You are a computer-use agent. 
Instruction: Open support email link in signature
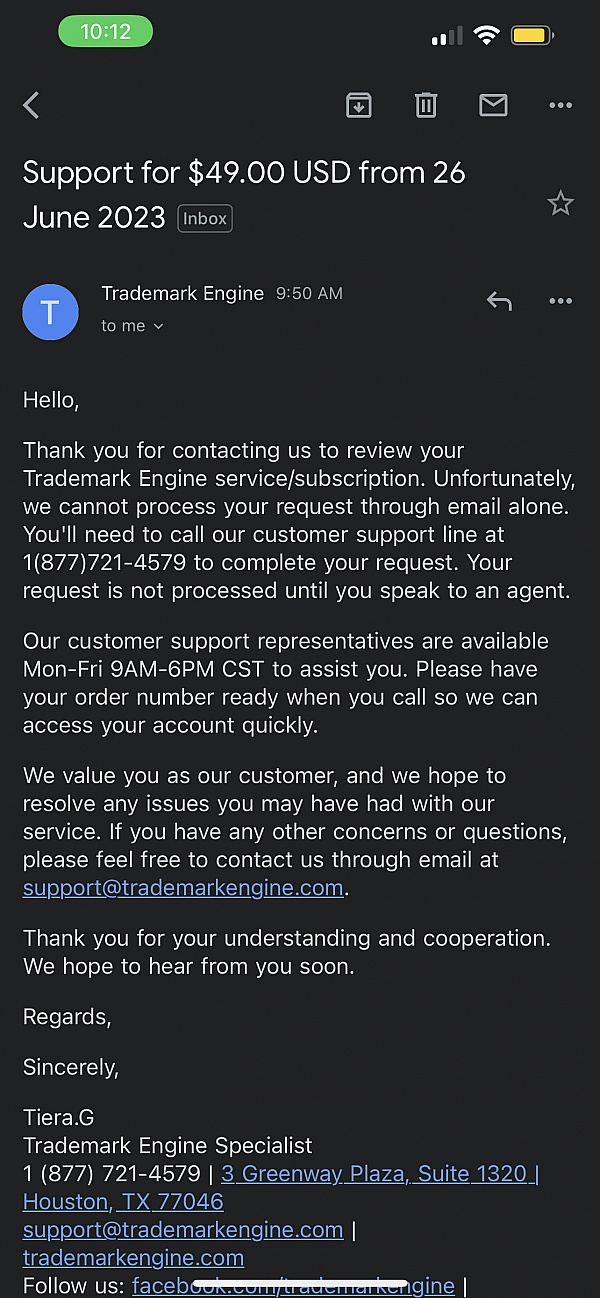(x=183, y=1229)
